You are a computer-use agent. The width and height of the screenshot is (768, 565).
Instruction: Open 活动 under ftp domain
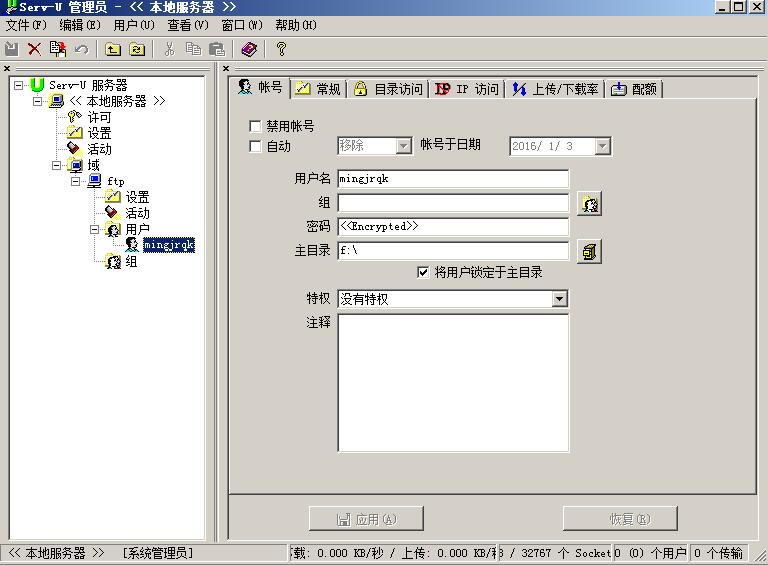pos(137,213)
